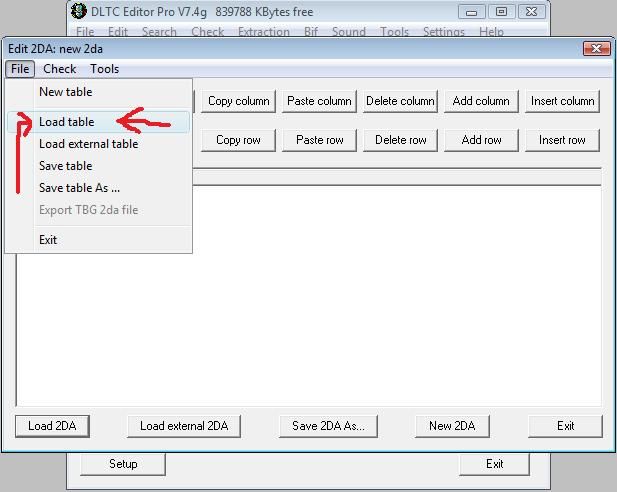Click the New 2DA button
Viewport: 617px width, 492px height.
pyautogui.click(x=452, y=426)
